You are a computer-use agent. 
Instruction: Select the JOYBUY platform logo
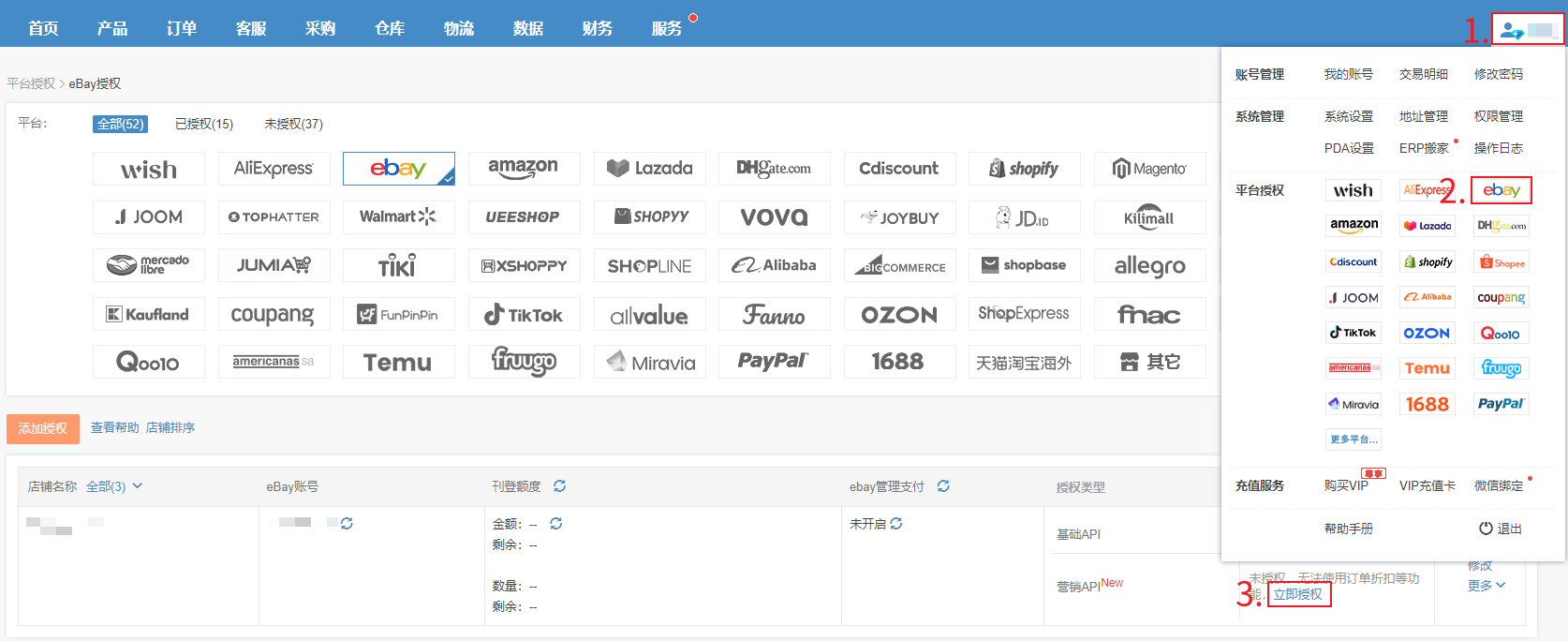(x=899, y=216)
